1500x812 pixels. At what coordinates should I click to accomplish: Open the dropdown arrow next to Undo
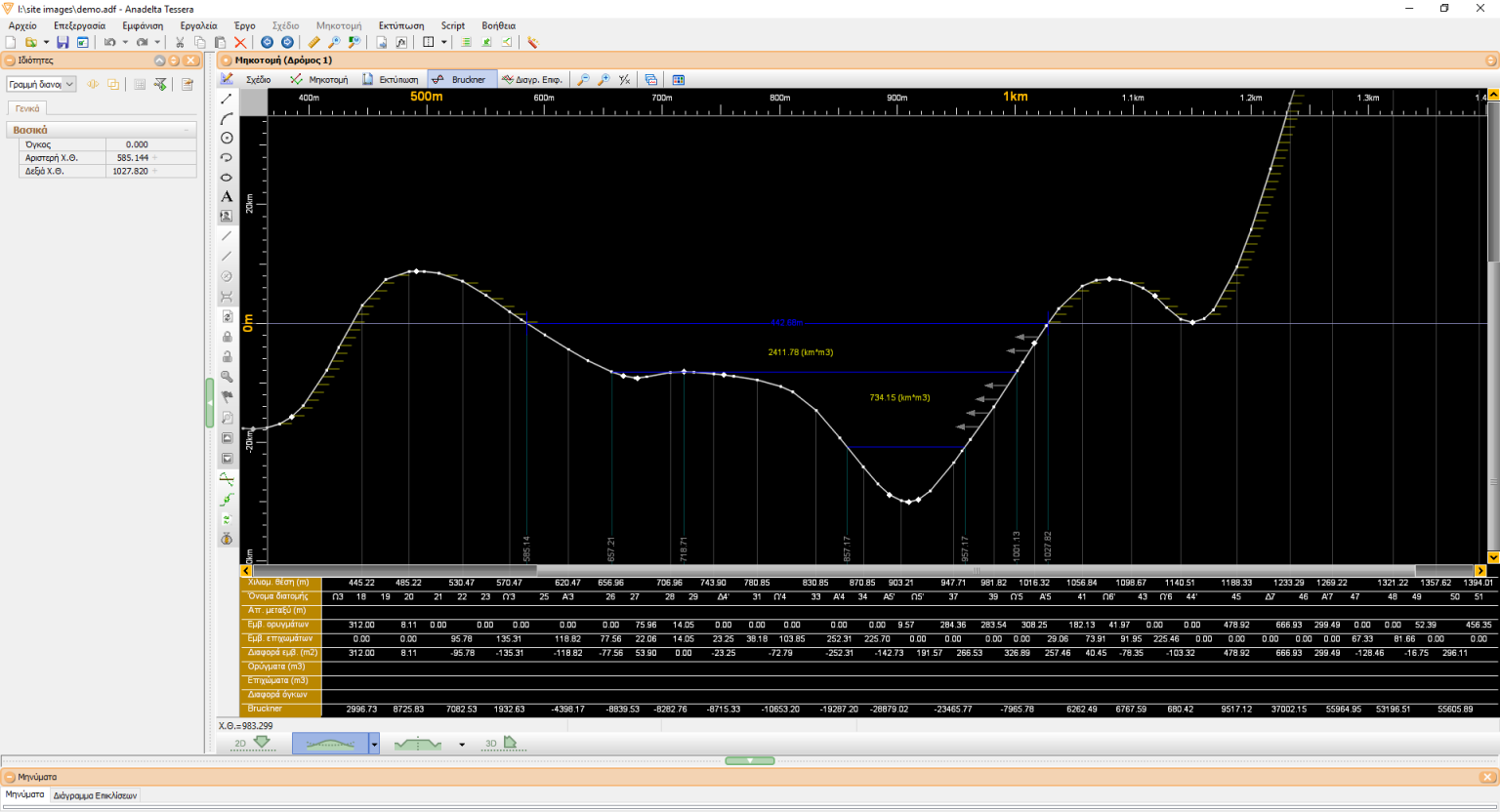pos(124,42)
